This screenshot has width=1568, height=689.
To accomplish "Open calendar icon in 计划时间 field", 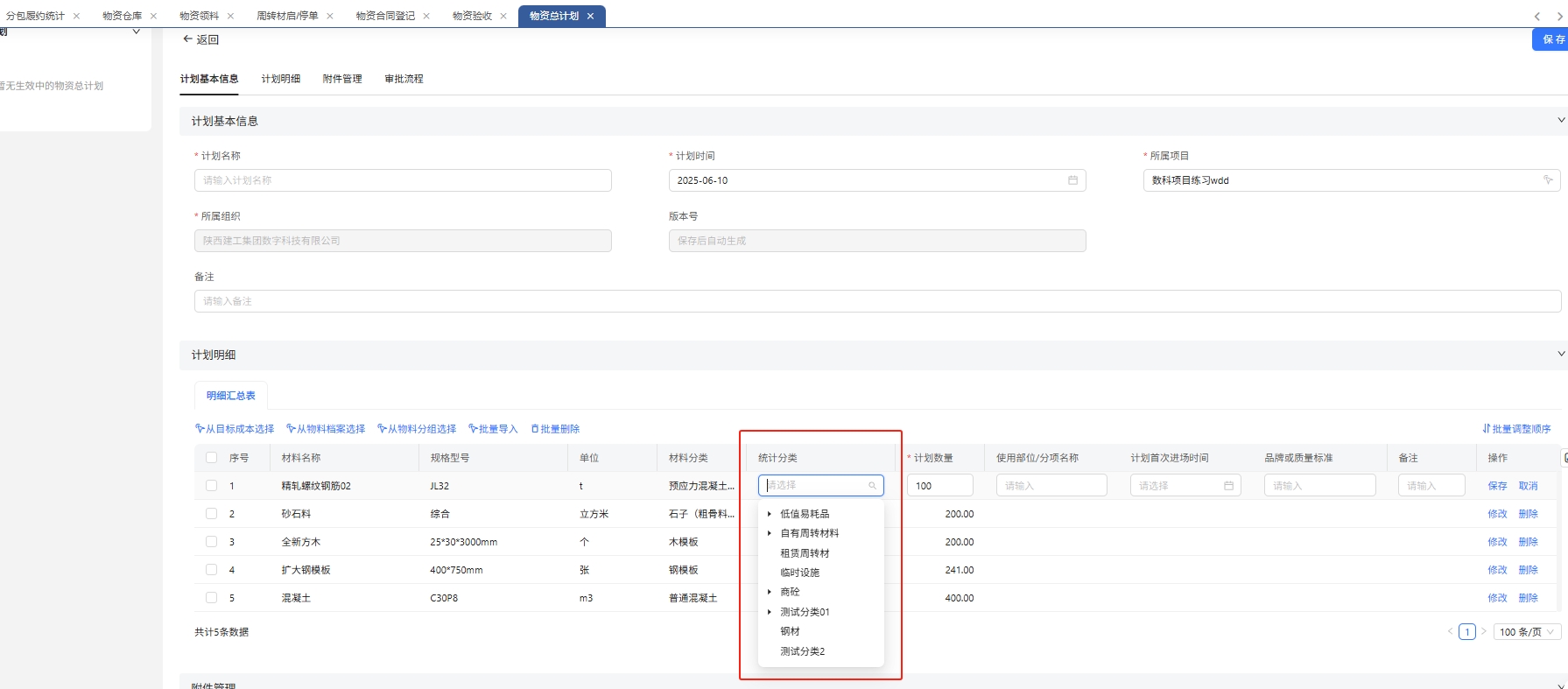I will click(x=1072, y=180).
